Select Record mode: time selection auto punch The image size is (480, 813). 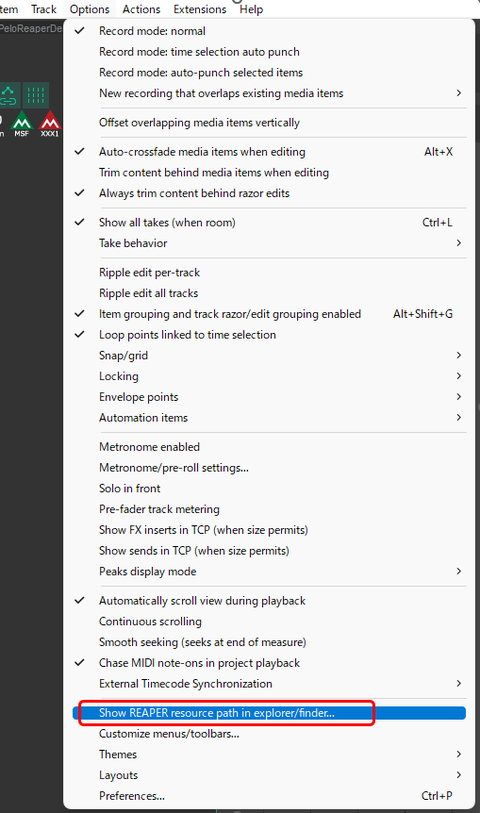[269, 52]
